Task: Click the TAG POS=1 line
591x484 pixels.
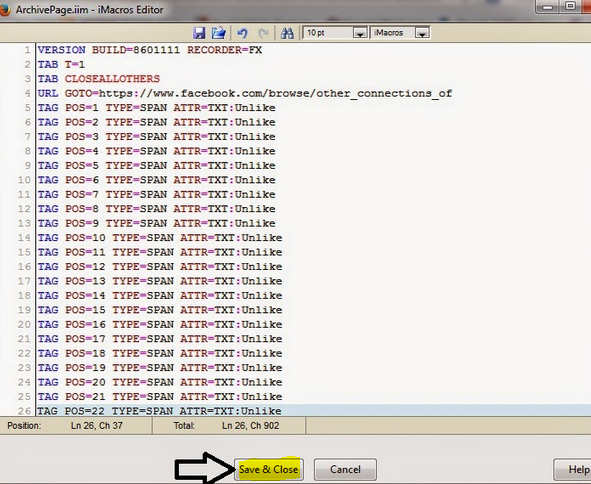Action: pyautogui.click(x=156, y=108)
